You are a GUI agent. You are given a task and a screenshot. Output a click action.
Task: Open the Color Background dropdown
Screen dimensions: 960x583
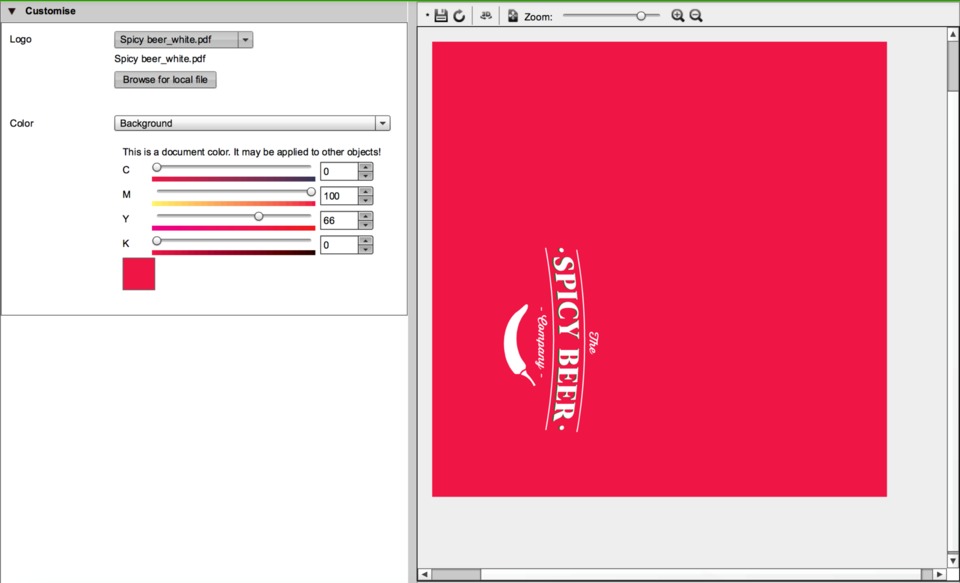coord(252,123)
